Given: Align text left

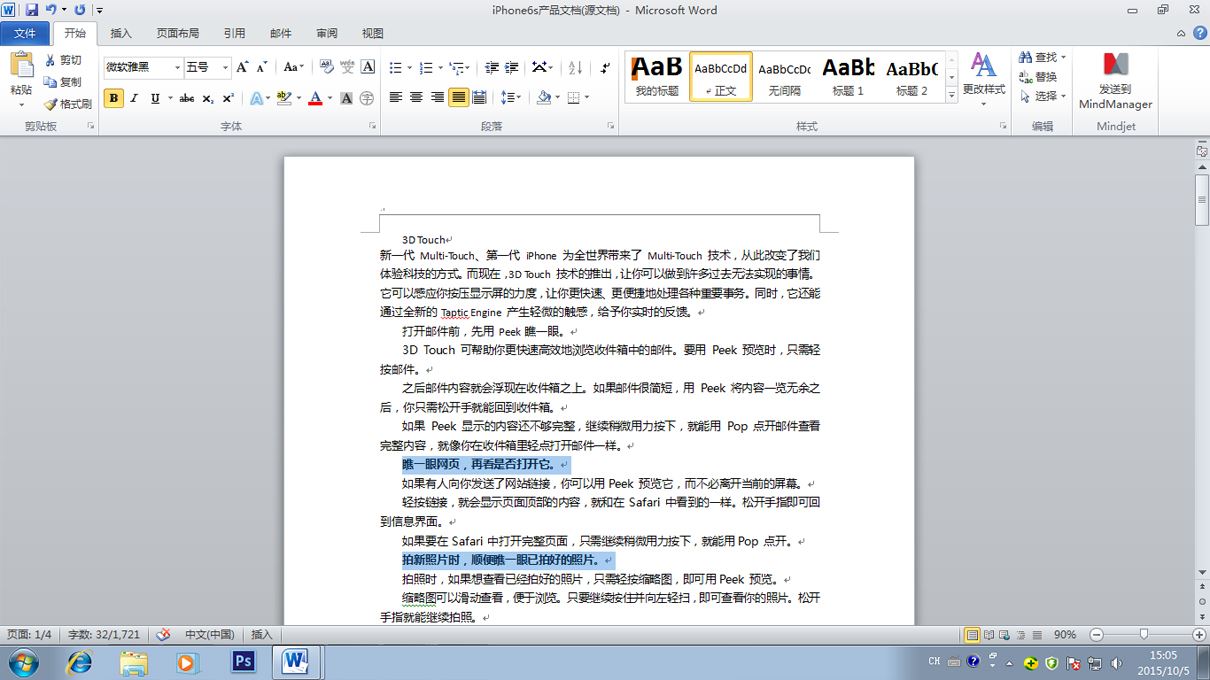Looking at the screenshot, I should click(x=396, y=97).
